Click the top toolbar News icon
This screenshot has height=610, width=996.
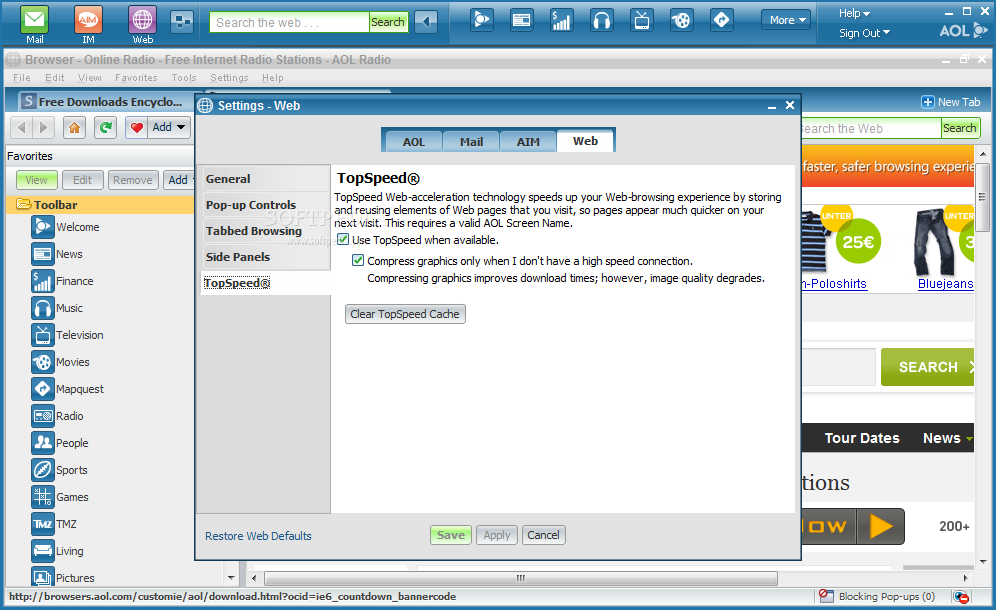tap(522, 20)
